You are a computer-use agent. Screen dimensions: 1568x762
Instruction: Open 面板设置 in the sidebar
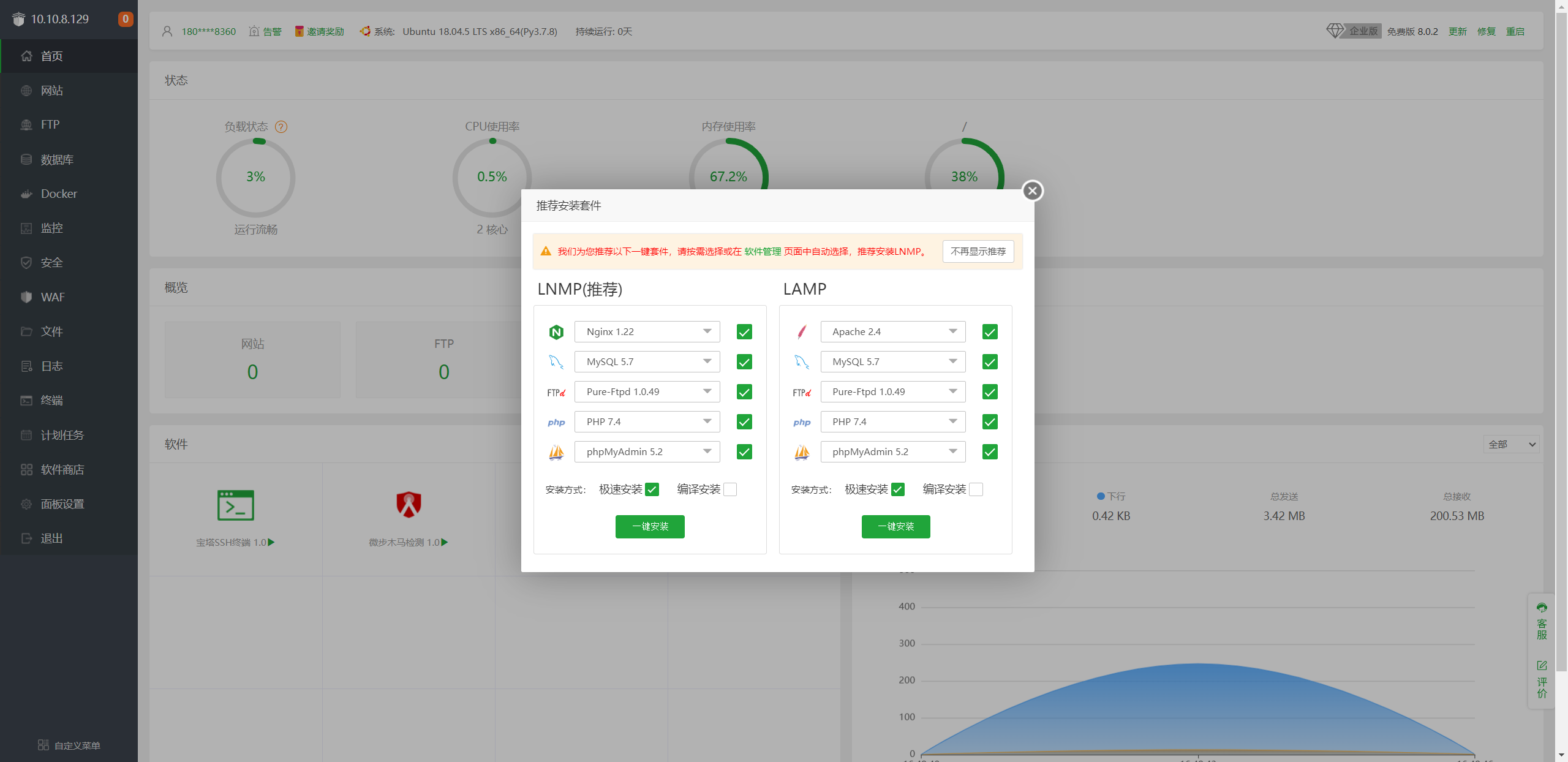pos(69,504)
